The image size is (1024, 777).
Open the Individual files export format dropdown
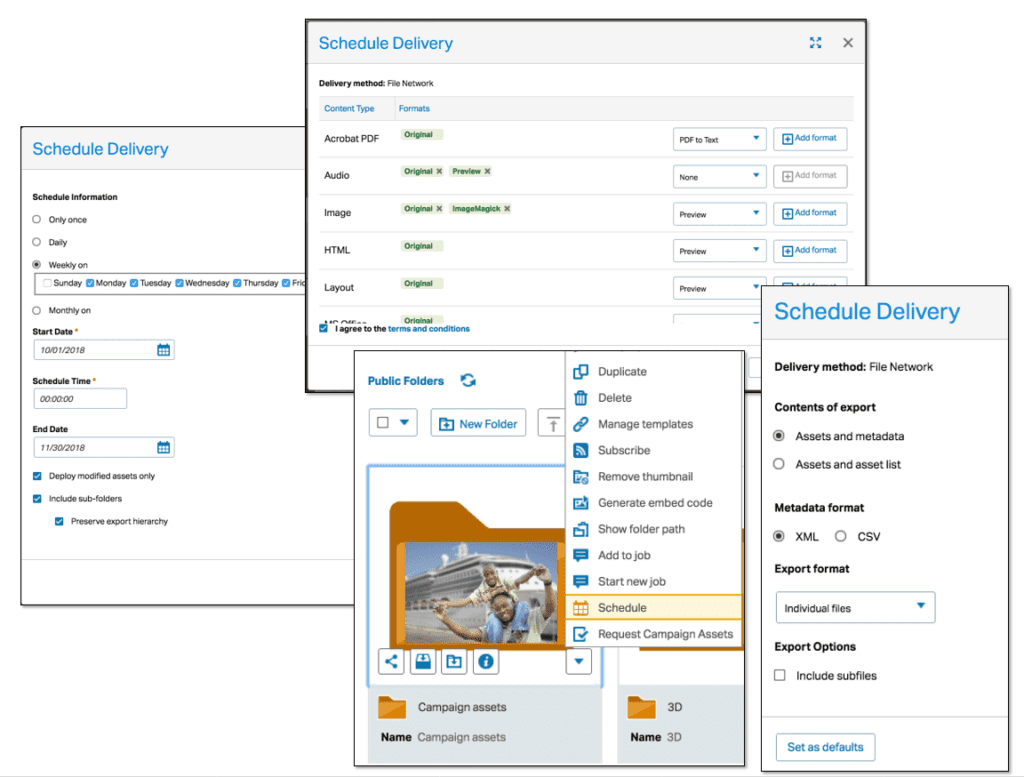855,607
